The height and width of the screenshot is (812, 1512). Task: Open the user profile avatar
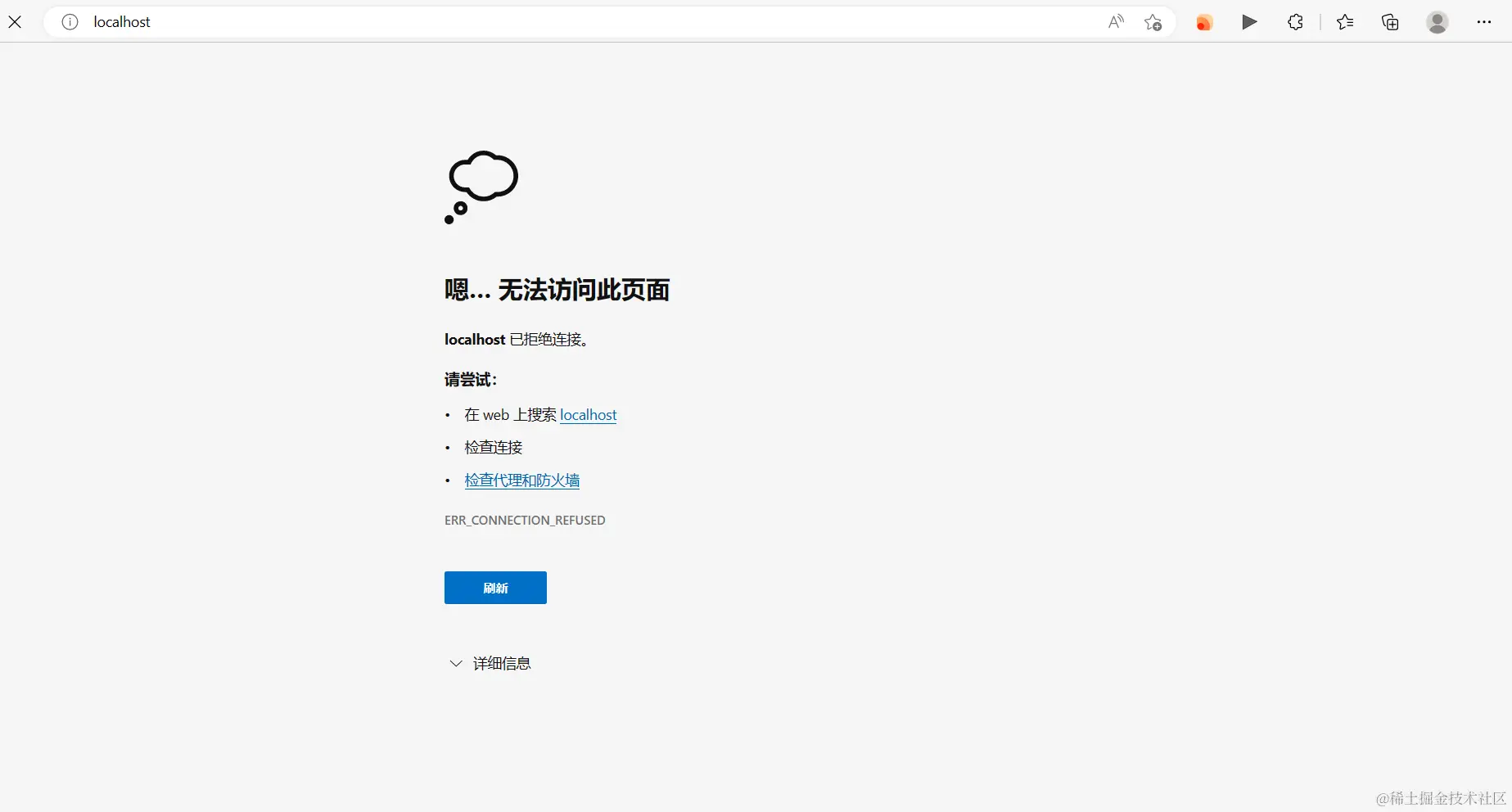point(1438,22)
